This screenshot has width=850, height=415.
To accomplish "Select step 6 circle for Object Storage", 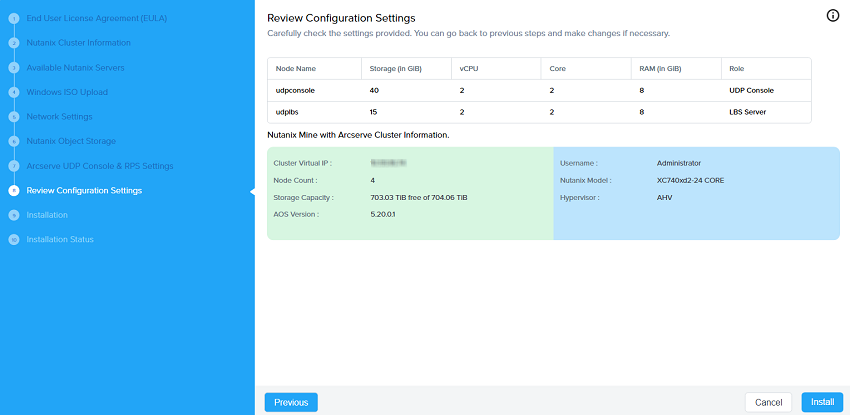I will (x=14, y=141).
